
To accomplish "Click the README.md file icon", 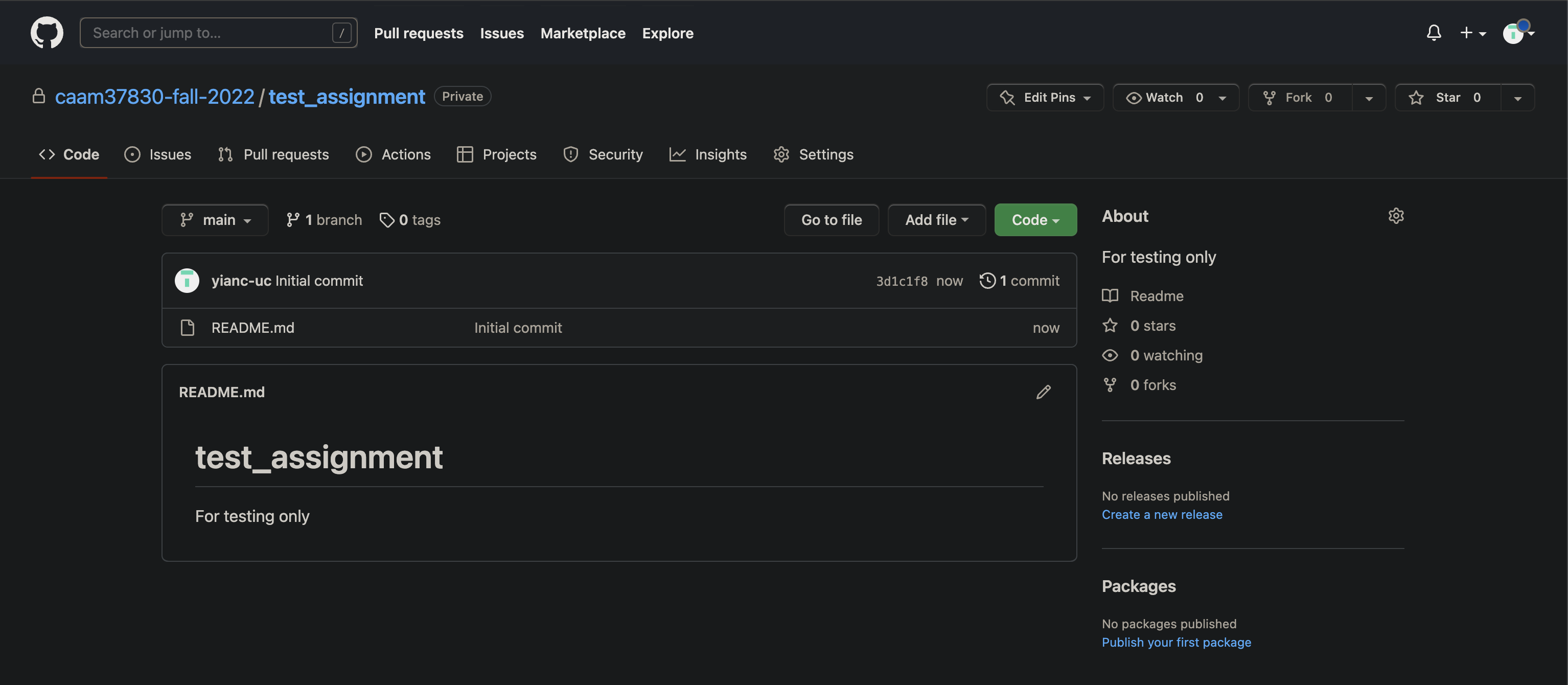I will click(x=188, y=328).
